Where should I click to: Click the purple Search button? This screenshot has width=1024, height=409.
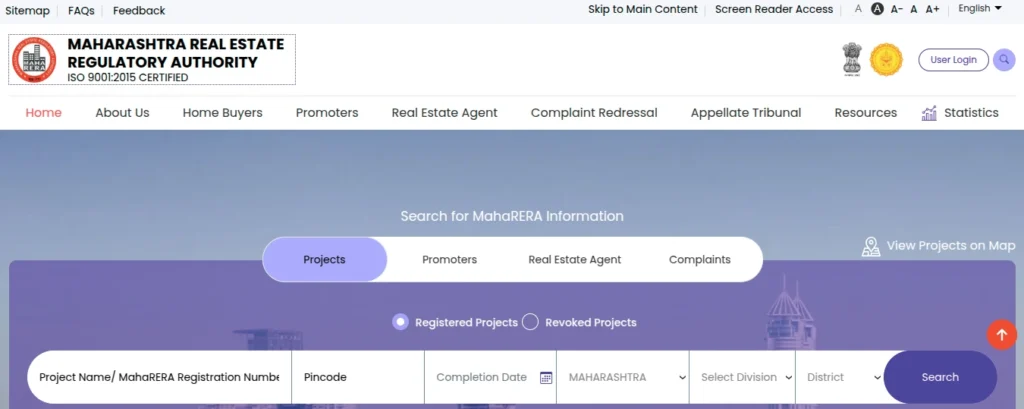[940, 377]
